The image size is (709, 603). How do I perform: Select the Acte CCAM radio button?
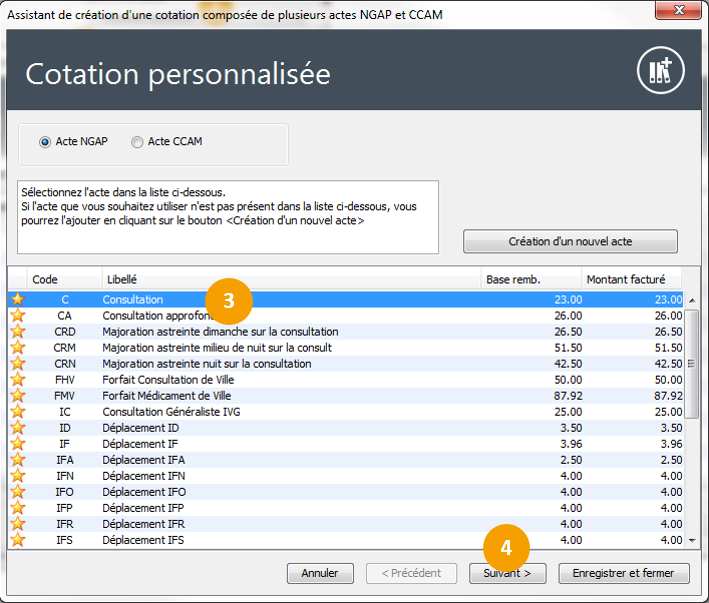tap(137, 142)
